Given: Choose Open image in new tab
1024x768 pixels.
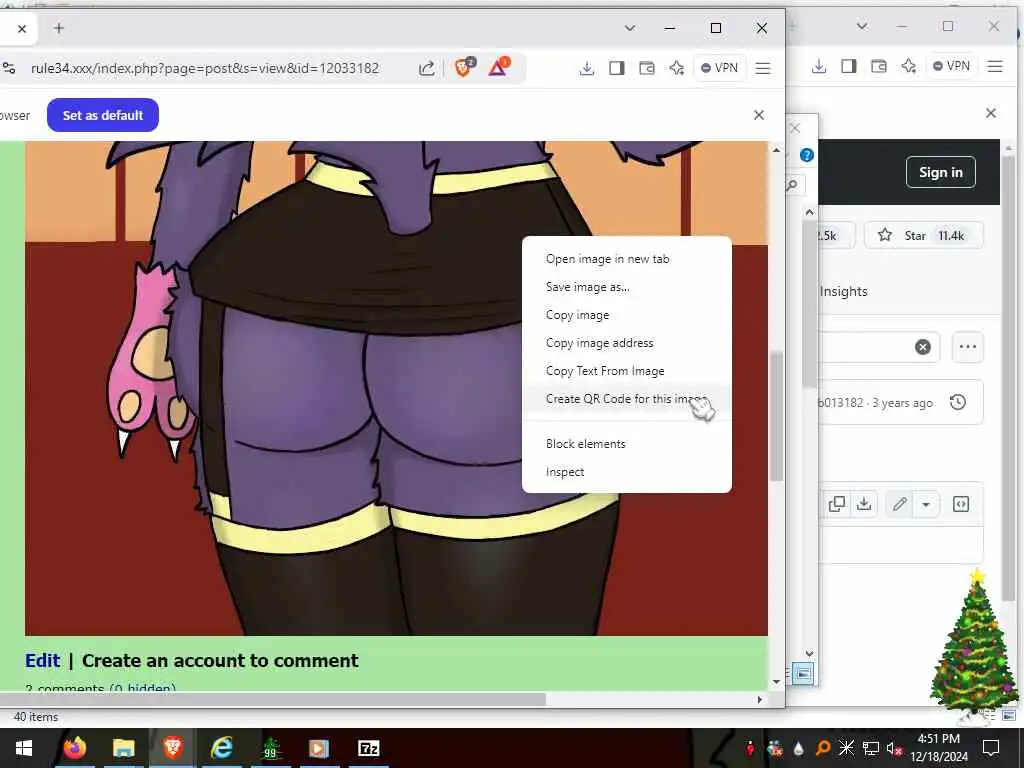Looking at the screenshot, I should [607, 259].
